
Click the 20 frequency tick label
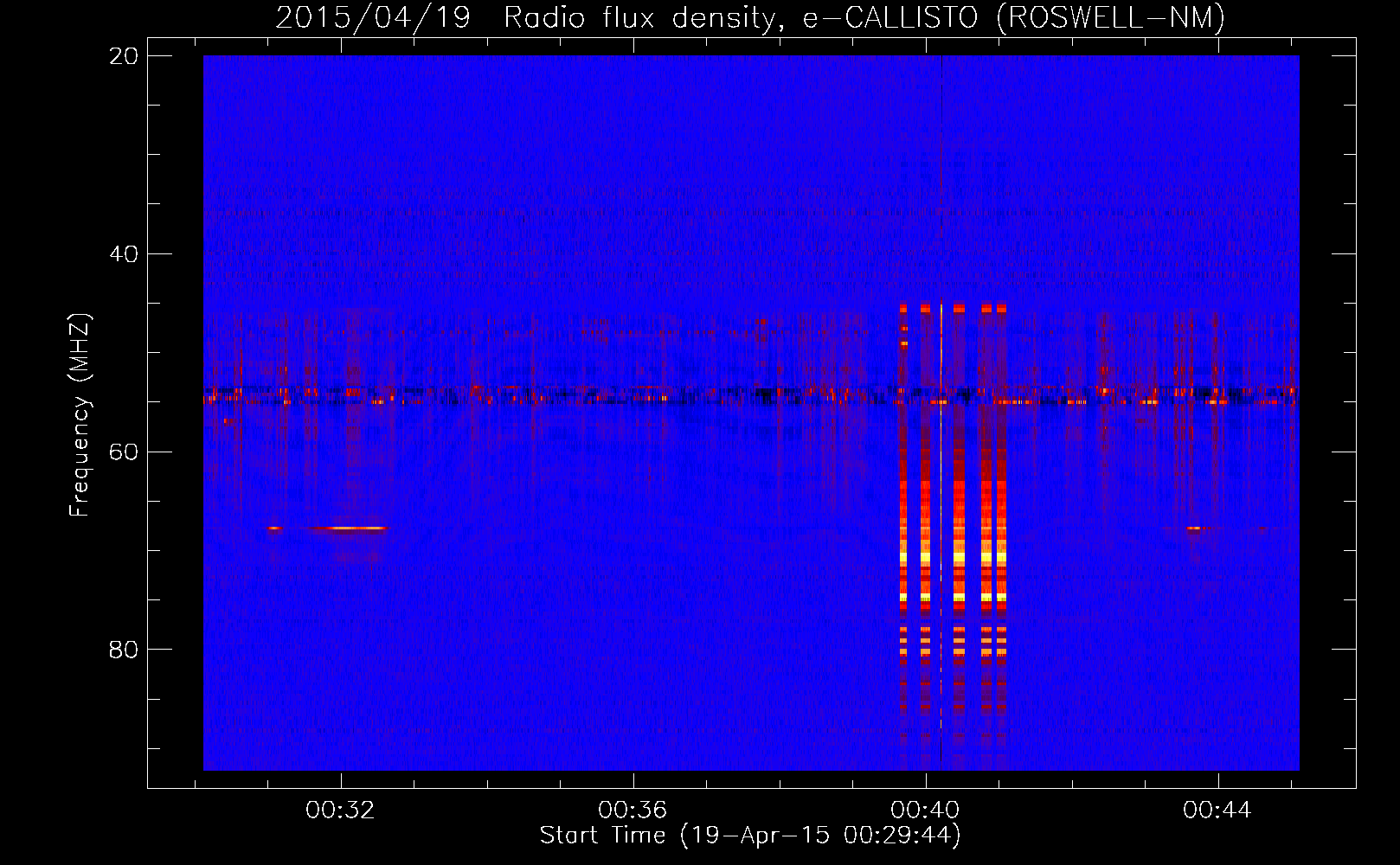click(124, 56)
